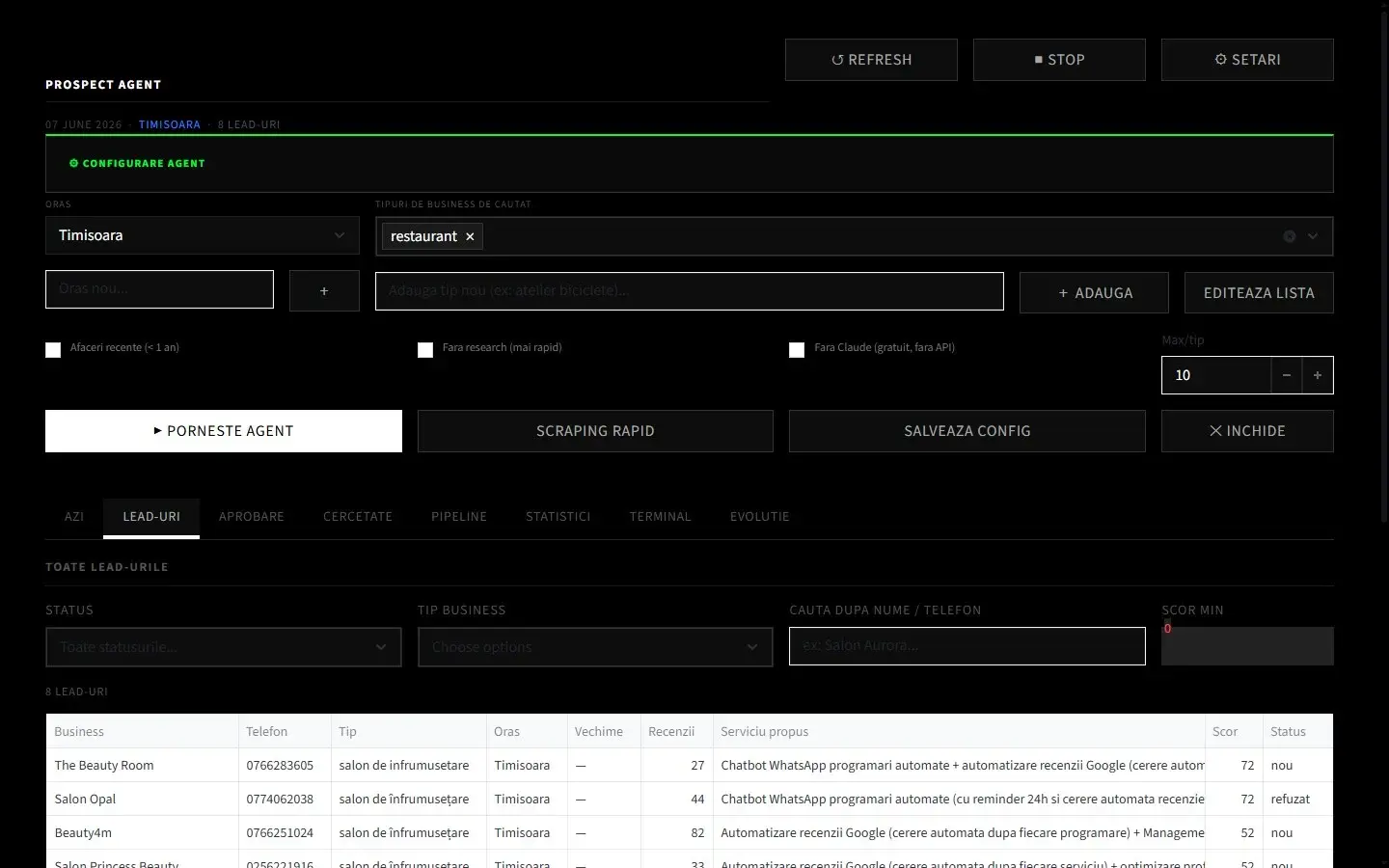The image size is (1389, 868).
Task: Sort by the Recenzii column header
Action: pyautogui.click(x=677, y=731)
